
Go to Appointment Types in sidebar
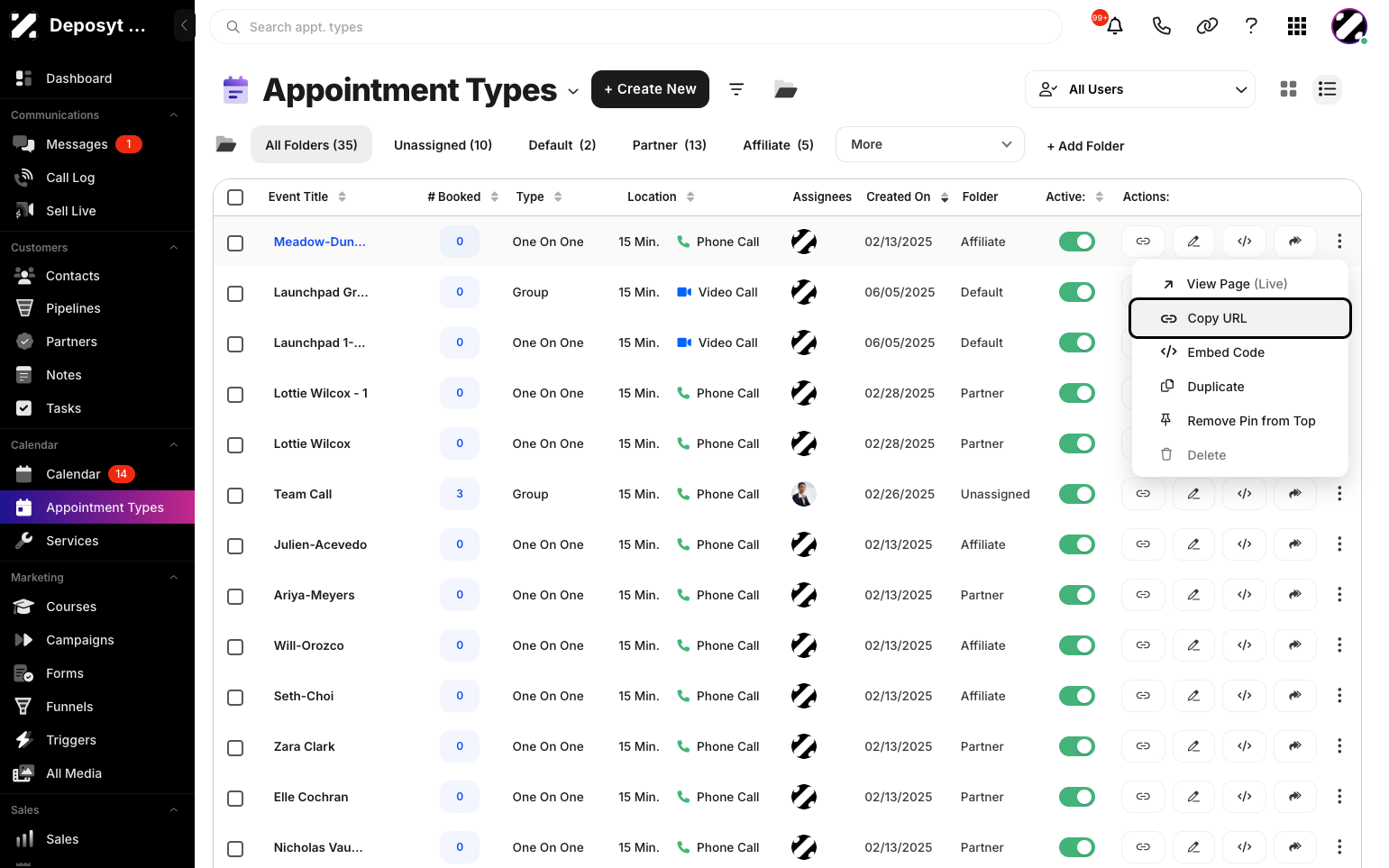click(x=97, y=507)
